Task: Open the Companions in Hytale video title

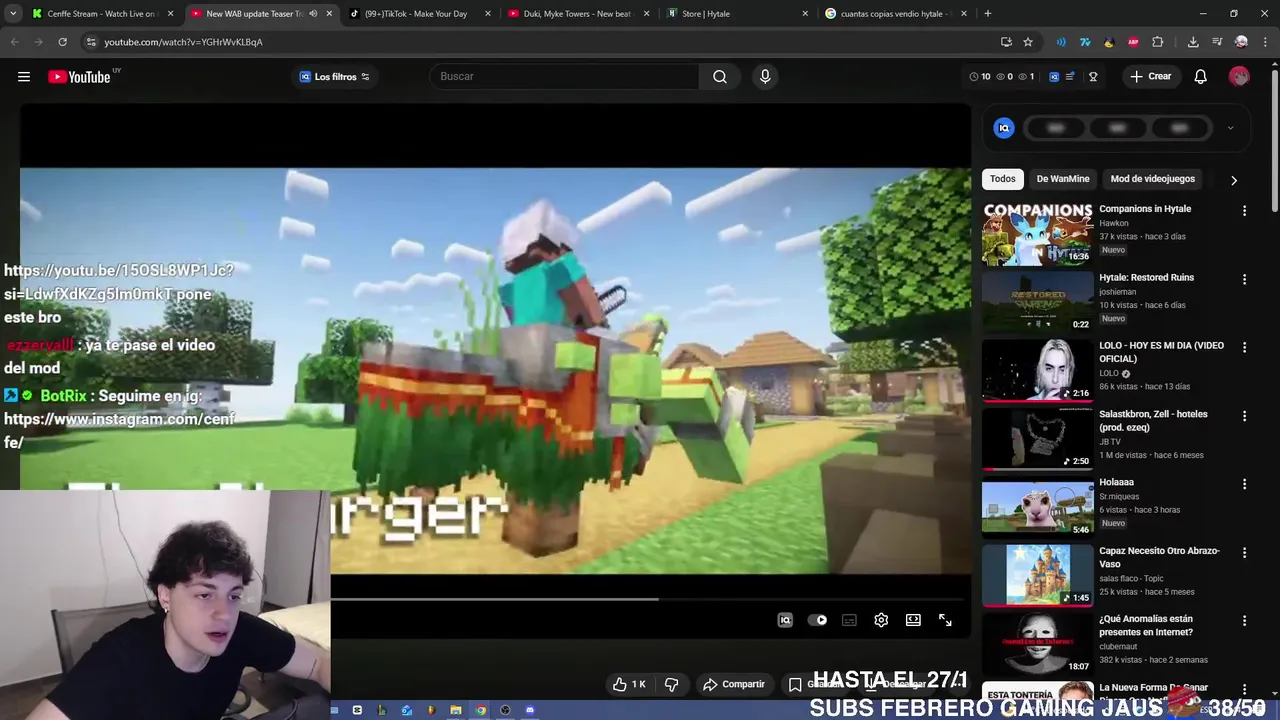Action: tap(1145, 209)
